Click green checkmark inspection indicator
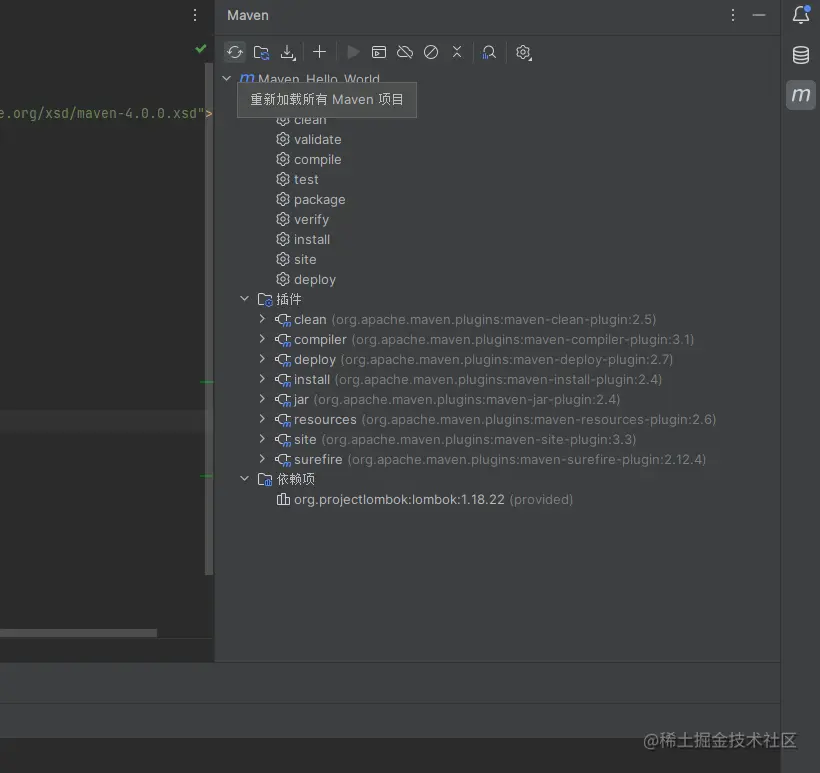Viewport: 820px width, 773px height. [x=200, y=49]
